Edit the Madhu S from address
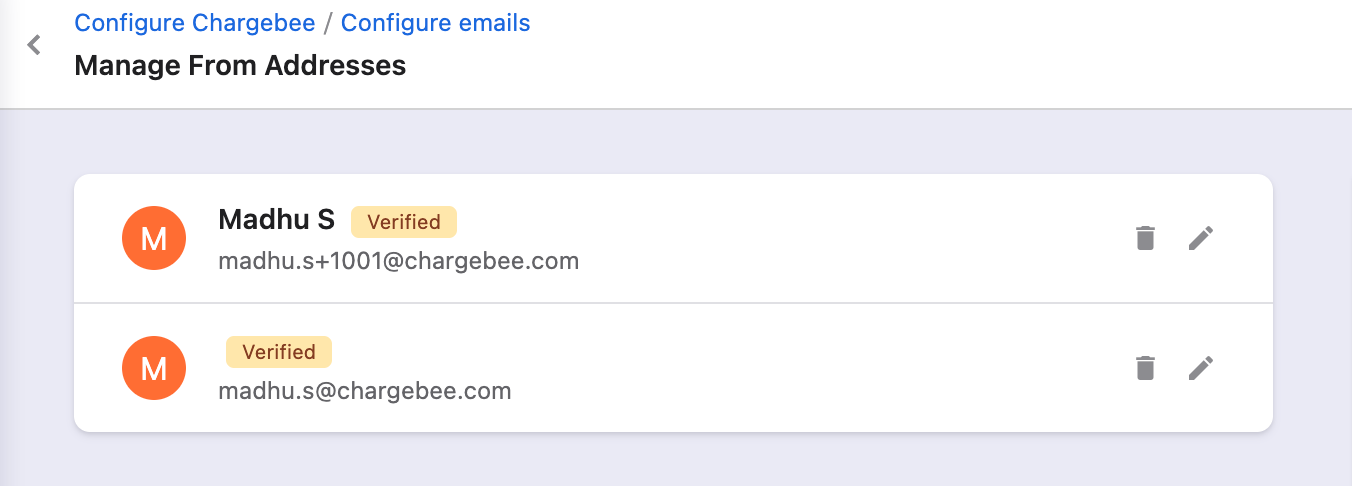Viewport: 1352px width, 486px height. (x=1201, y=238)
